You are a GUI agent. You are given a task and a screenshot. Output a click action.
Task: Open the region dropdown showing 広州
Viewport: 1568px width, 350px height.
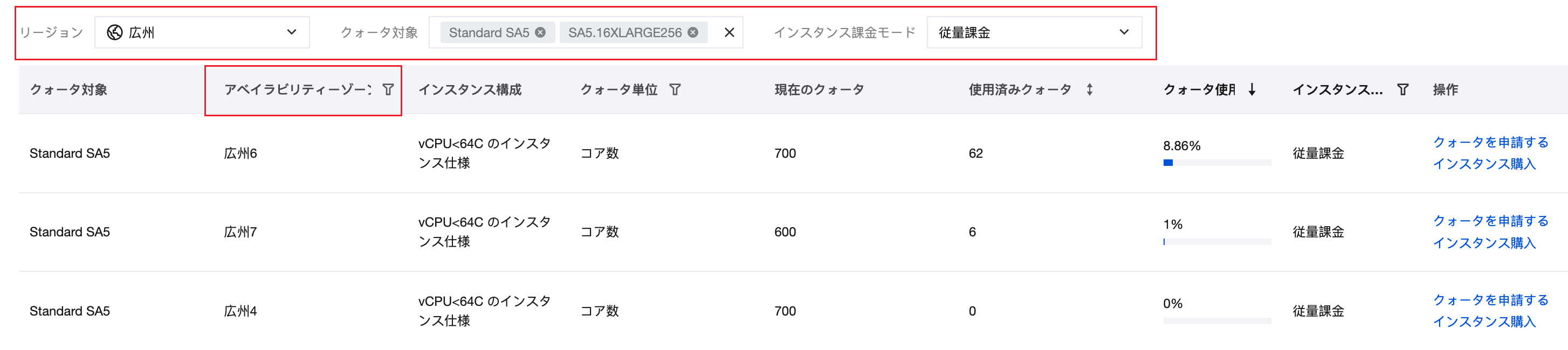pyautogui.click(x=202, y=33)
